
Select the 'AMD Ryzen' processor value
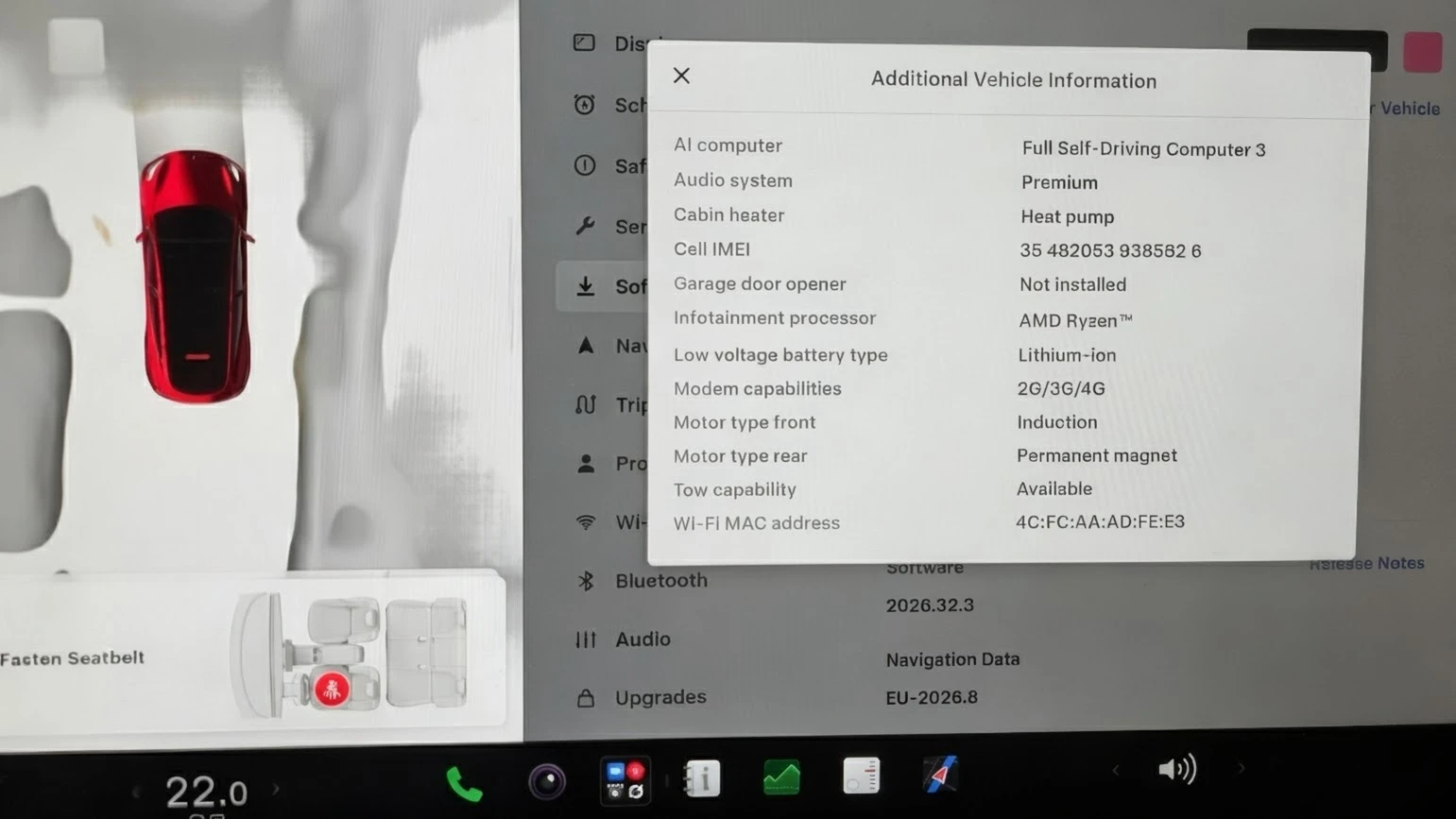(x=1075, y=321)
